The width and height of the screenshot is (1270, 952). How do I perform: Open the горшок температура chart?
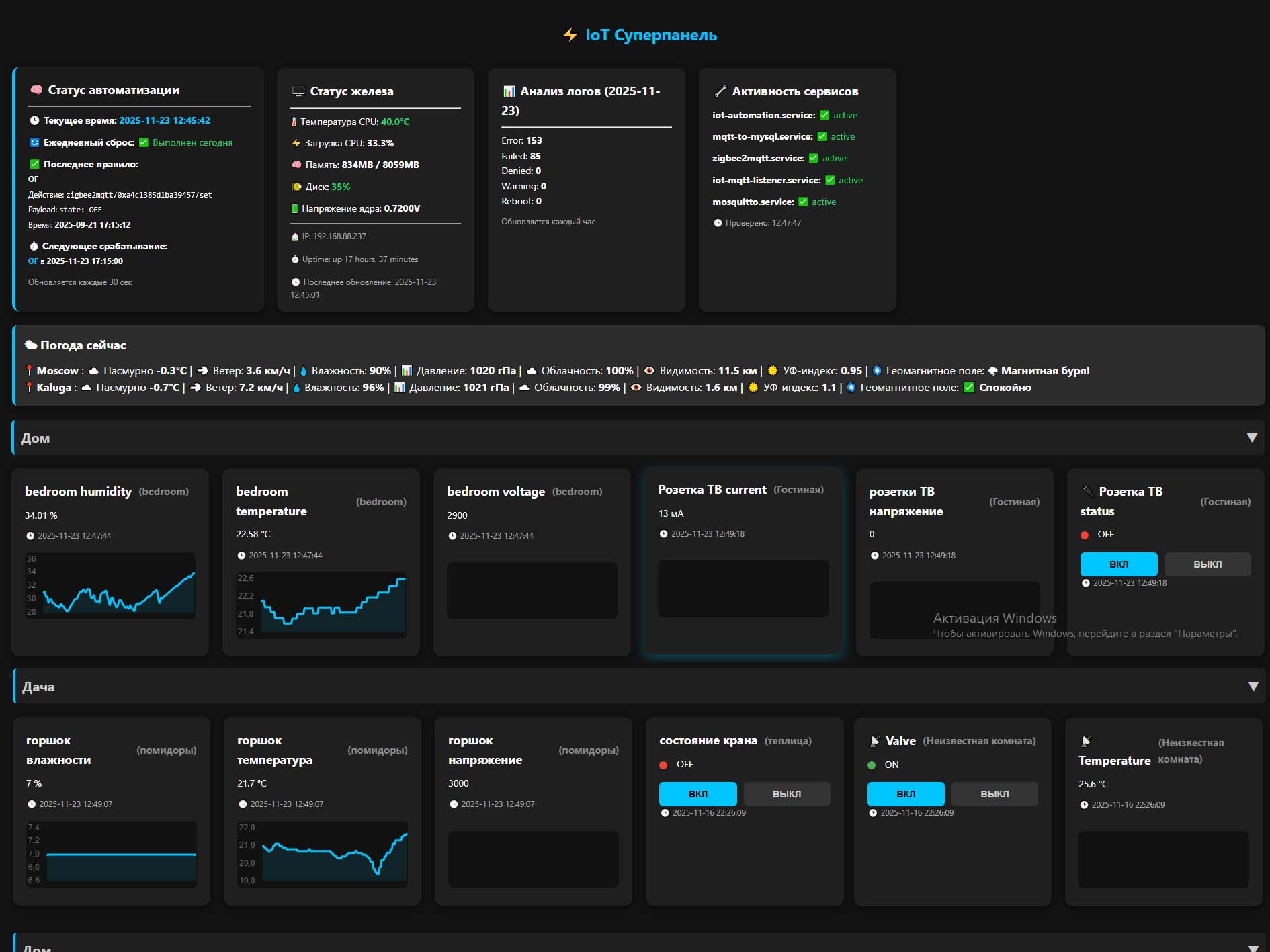coord(323,854)
